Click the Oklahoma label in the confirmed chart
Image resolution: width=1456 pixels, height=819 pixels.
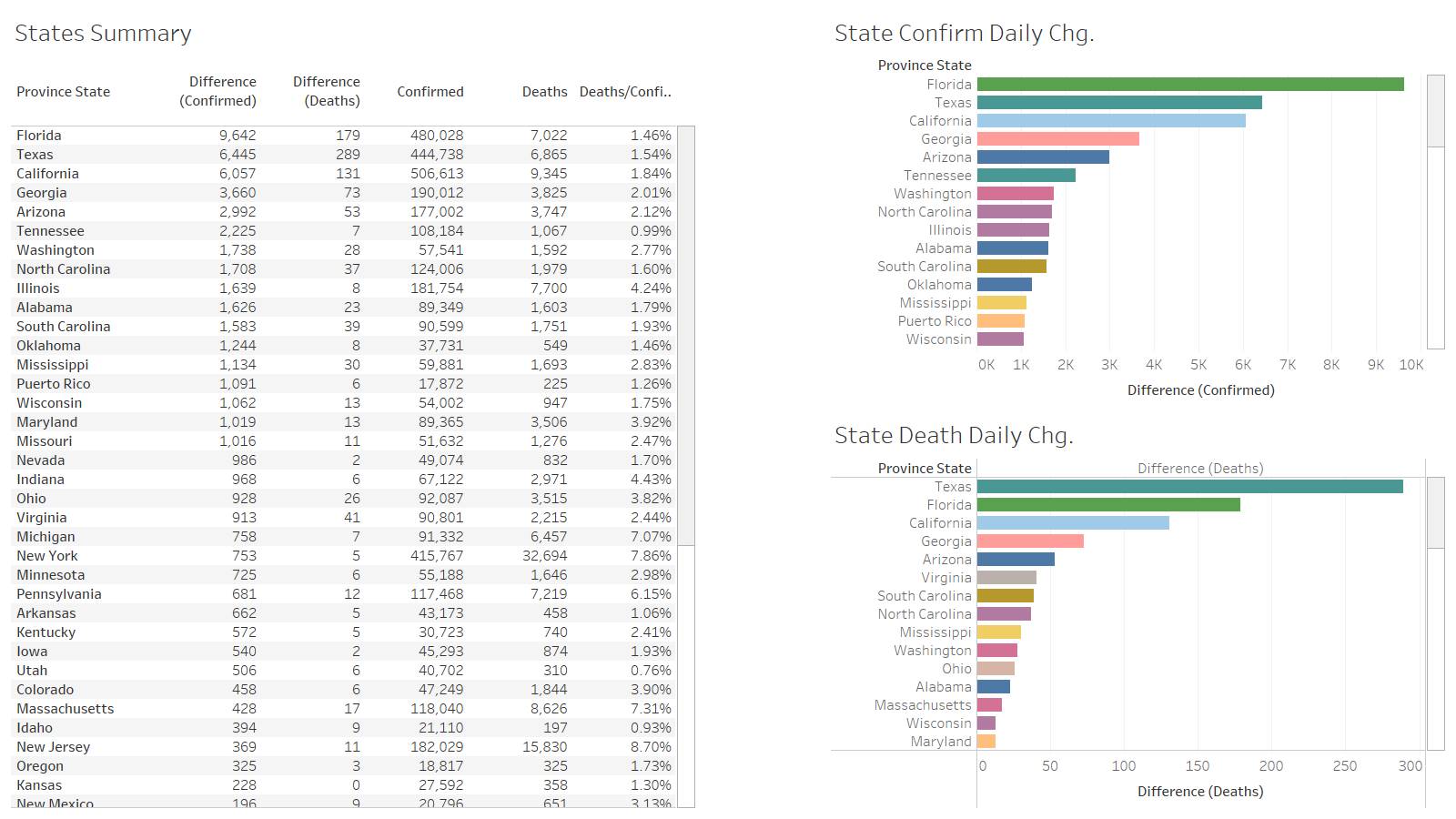click(x=939, y=285)
